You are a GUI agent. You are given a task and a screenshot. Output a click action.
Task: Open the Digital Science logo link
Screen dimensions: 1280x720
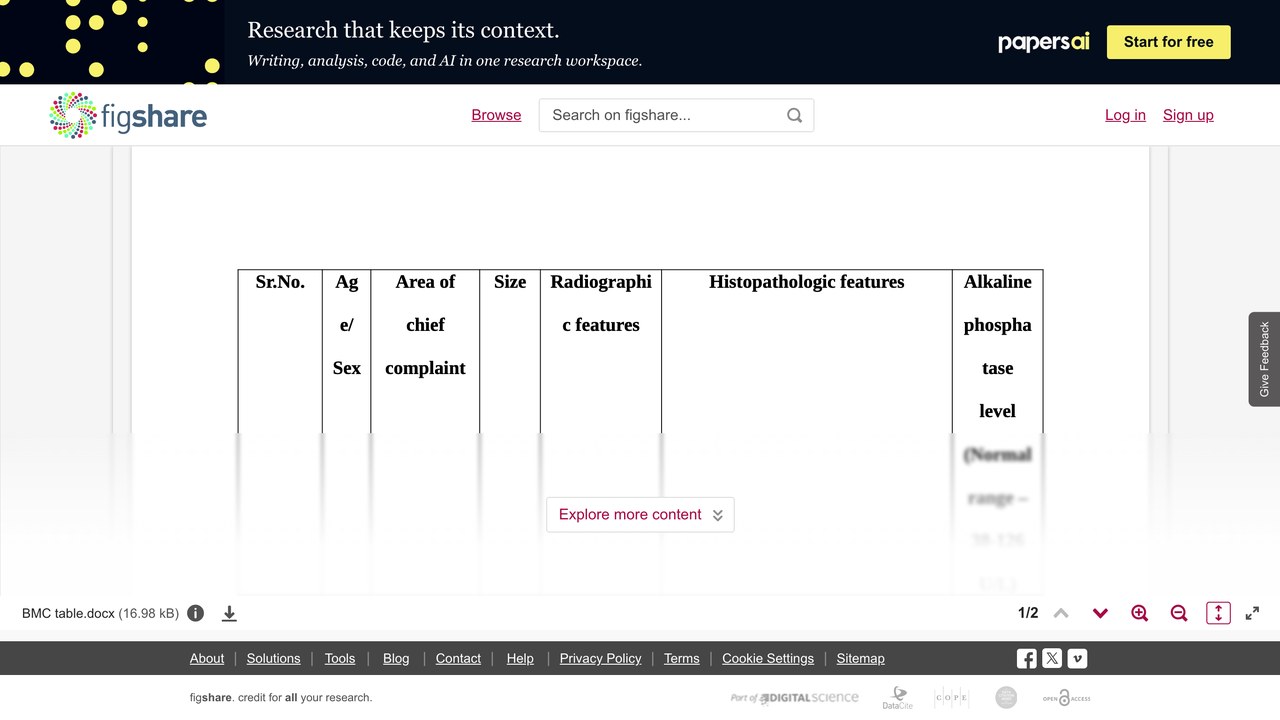pyautogui.click(x=795, y=698)
